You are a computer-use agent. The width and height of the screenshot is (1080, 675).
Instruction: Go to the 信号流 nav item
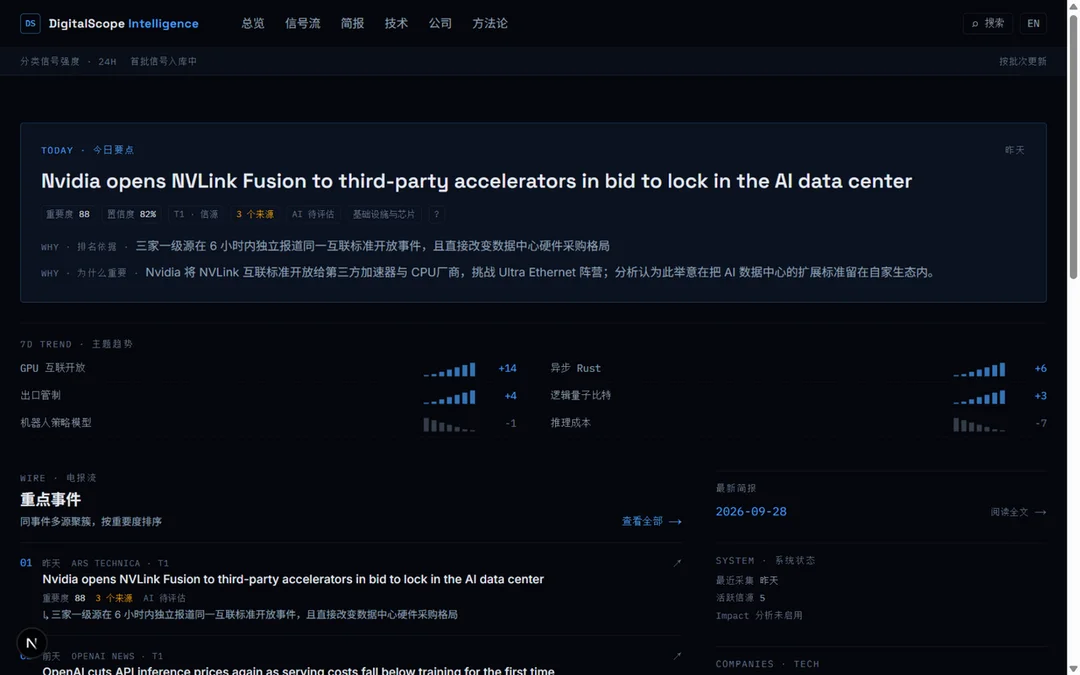click(x=302, y=23)
